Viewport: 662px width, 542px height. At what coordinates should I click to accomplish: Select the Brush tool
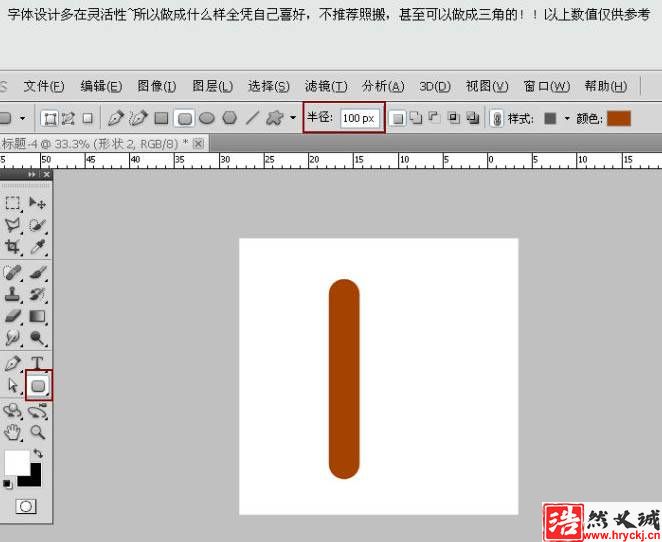coord(37,272)
